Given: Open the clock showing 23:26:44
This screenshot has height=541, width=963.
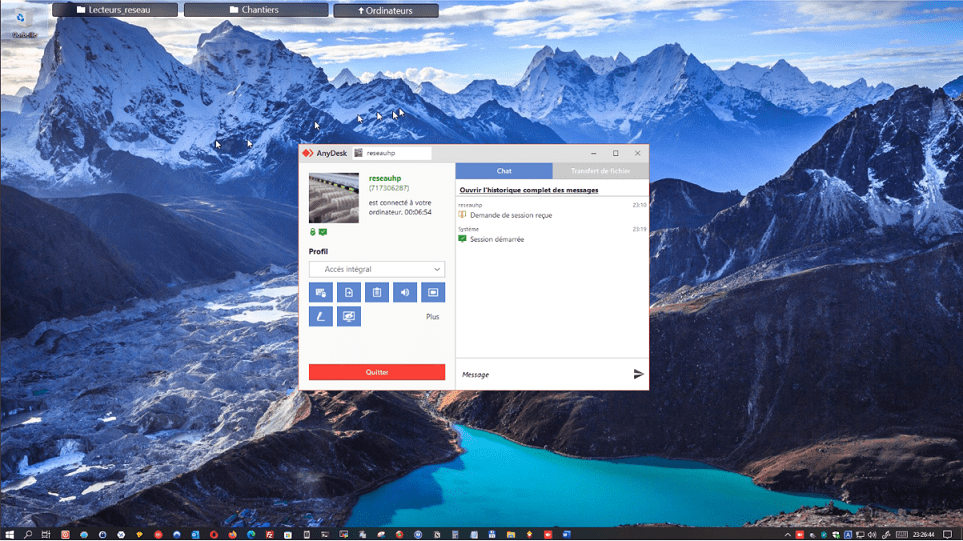Looking at the screenshot, I should (x=924, y=534).
